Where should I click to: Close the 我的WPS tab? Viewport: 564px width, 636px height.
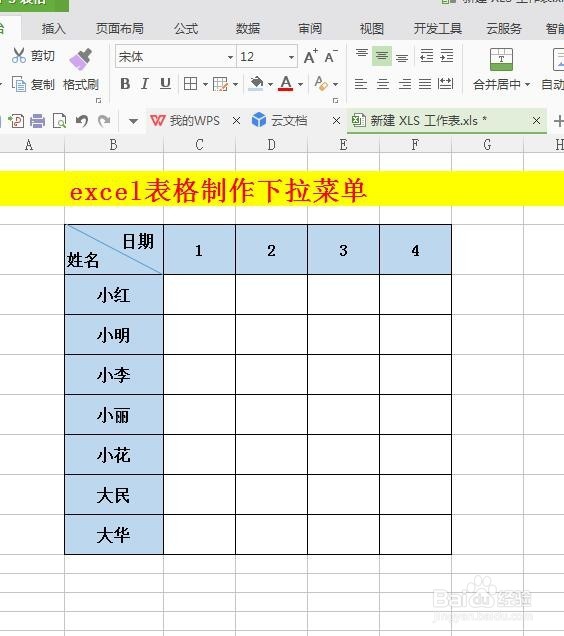coord(236,120)
